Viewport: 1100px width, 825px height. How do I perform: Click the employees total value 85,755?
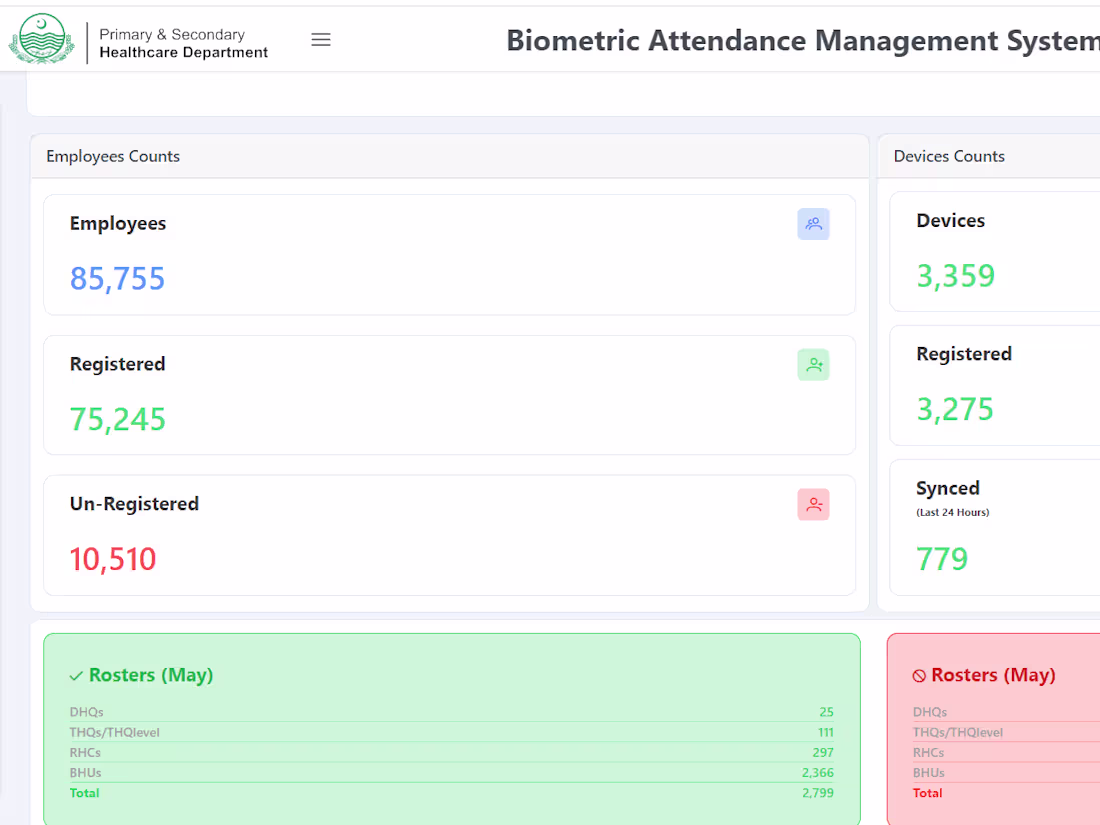(x=117, y=279)
